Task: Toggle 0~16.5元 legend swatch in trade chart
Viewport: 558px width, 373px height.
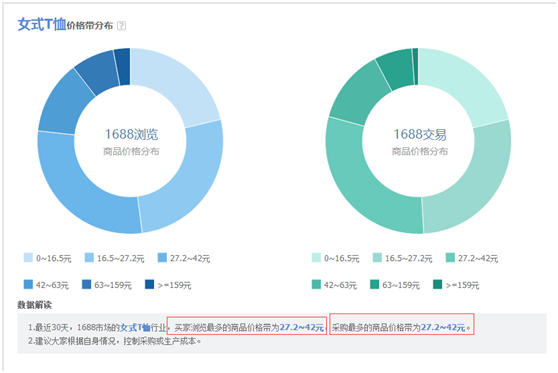Action: point(316,258)
